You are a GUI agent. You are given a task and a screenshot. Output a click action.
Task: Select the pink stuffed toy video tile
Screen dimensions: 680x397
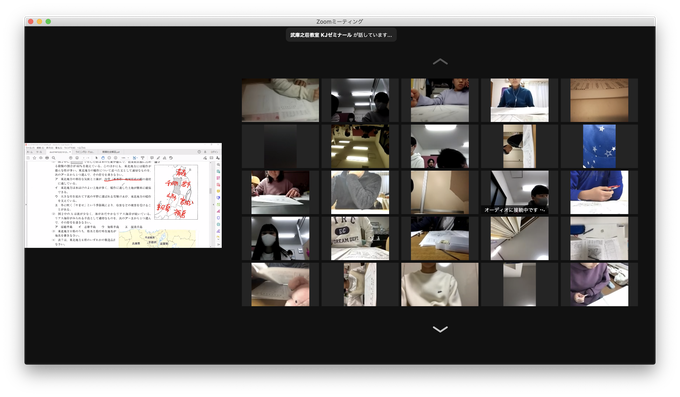click(x=280, y=284)
